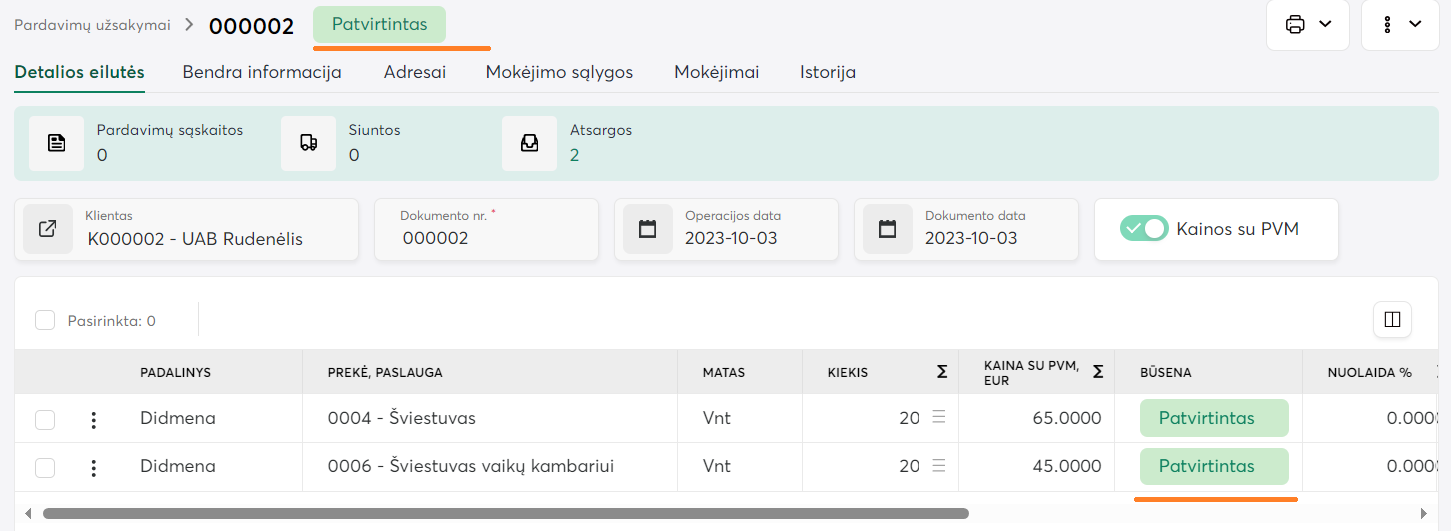1451x531 pixels.
Task: Open the Pardavimų sąskaitos document icon
Action: (x=57, y=143)
